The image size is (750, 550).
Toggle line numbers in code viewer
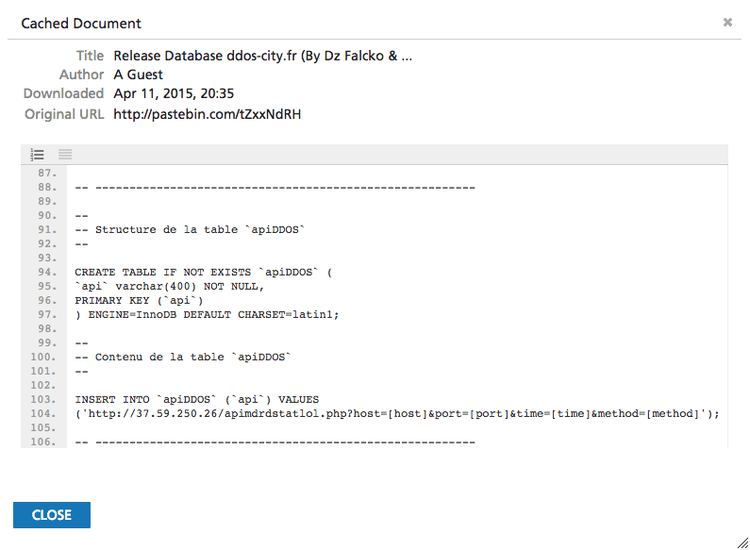click(38, 154)
